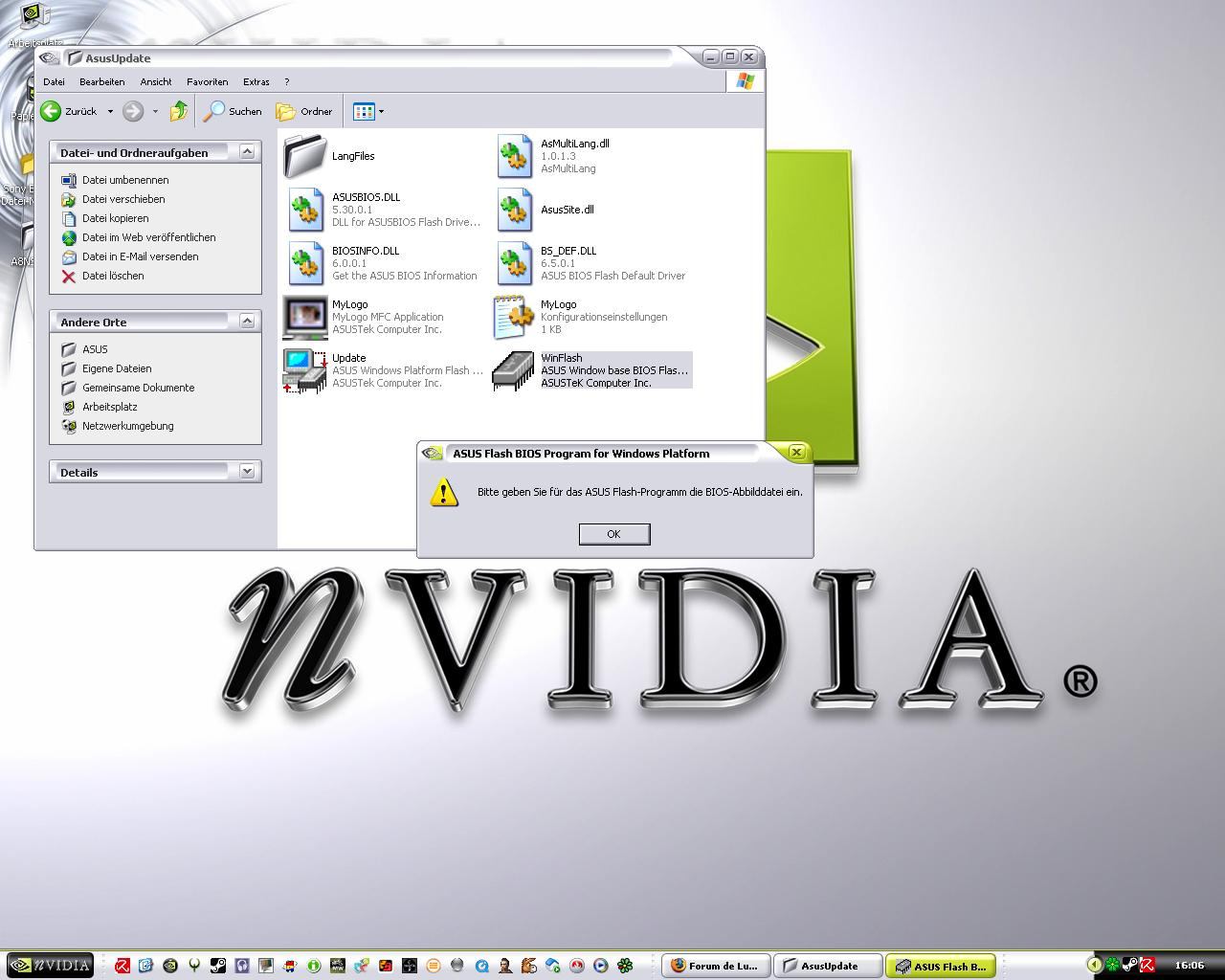
Task: Launch ICQ green flower quick launch icon
Action: 625,966
